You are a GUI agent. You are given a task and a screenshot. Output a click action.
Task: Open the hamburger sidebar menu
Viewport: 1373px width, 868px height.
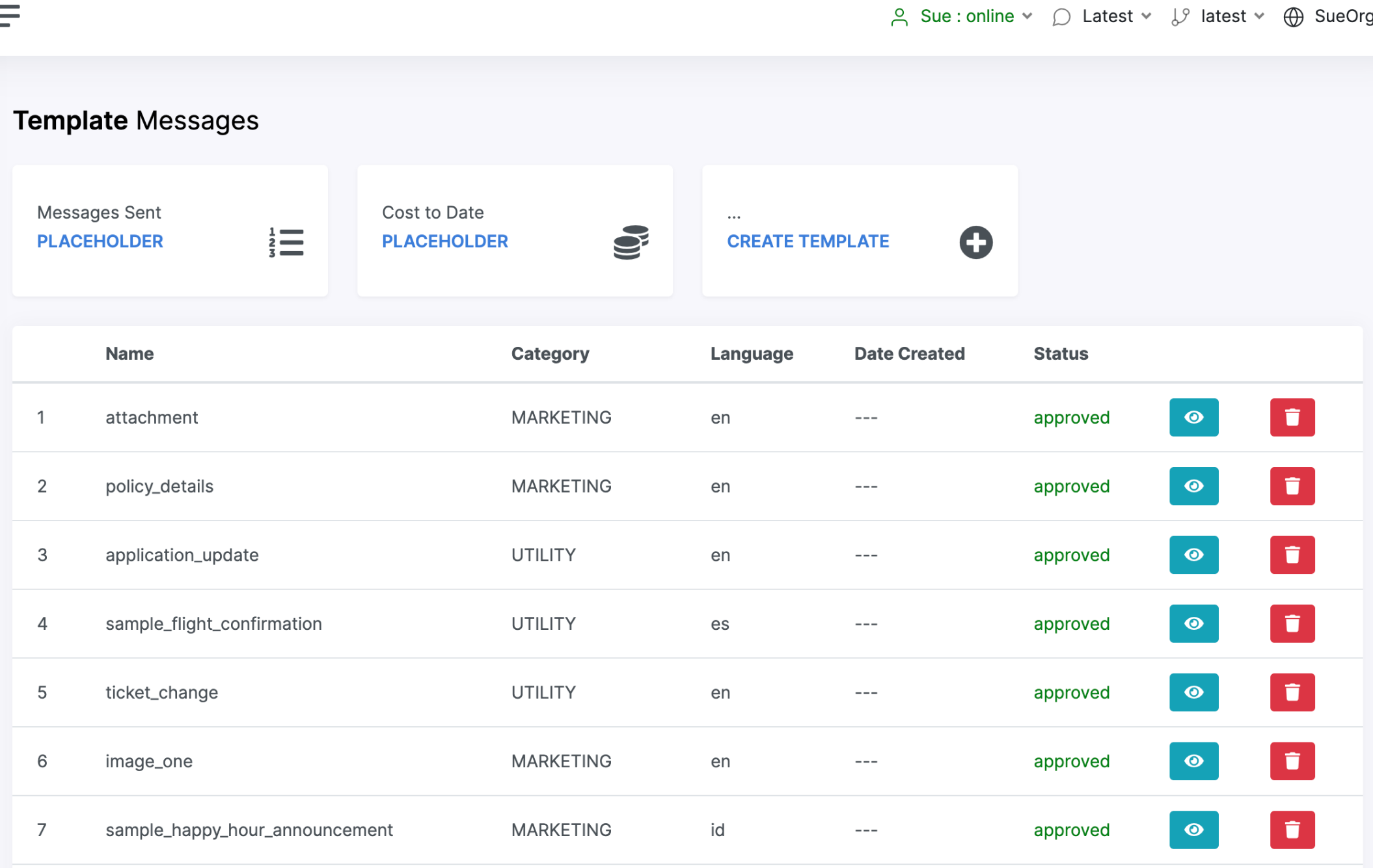click(x=9, y=16)
